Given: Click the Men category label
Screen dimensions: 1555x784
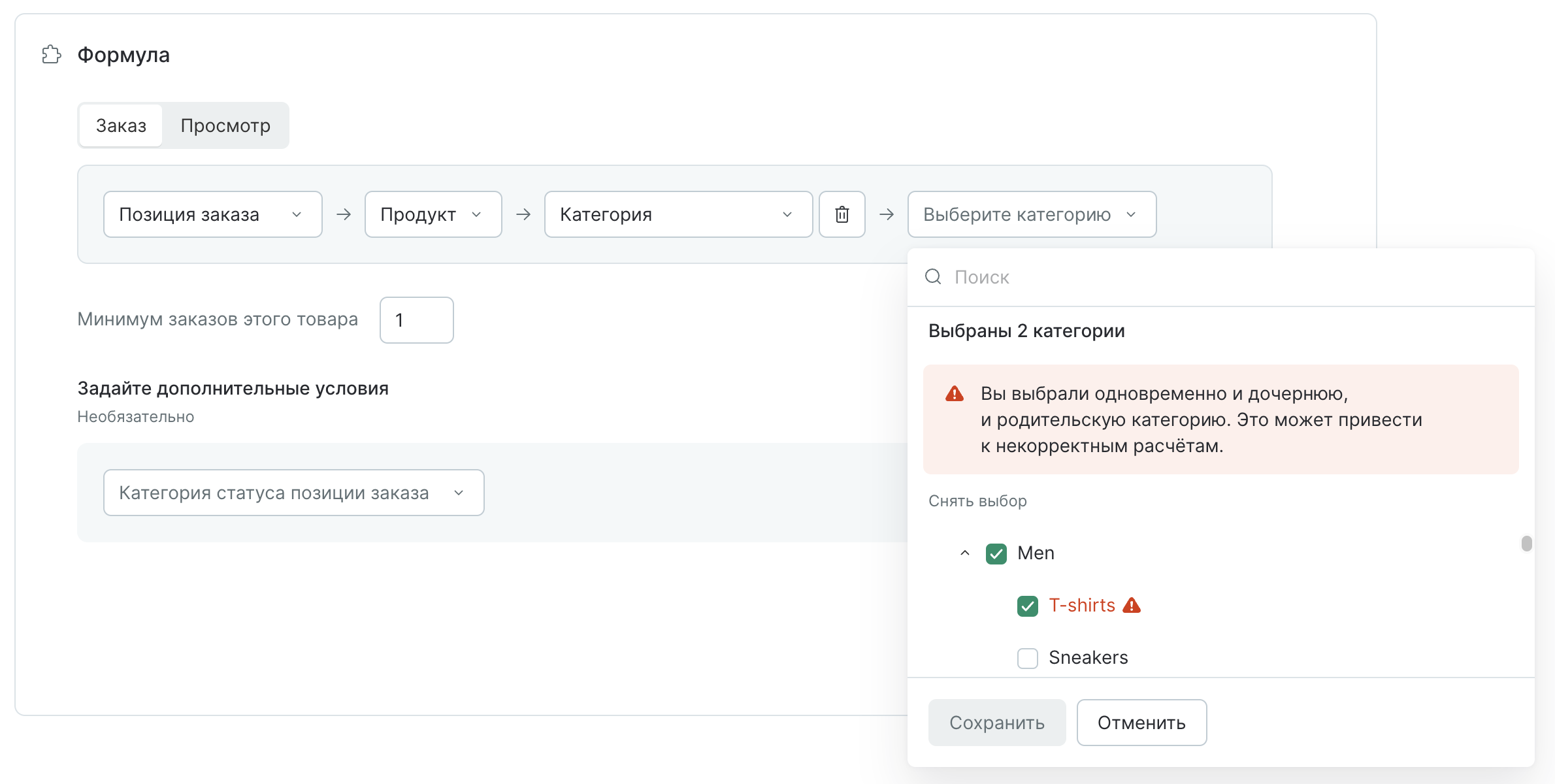Looking at the screenshot, I should pos(1036,553).
